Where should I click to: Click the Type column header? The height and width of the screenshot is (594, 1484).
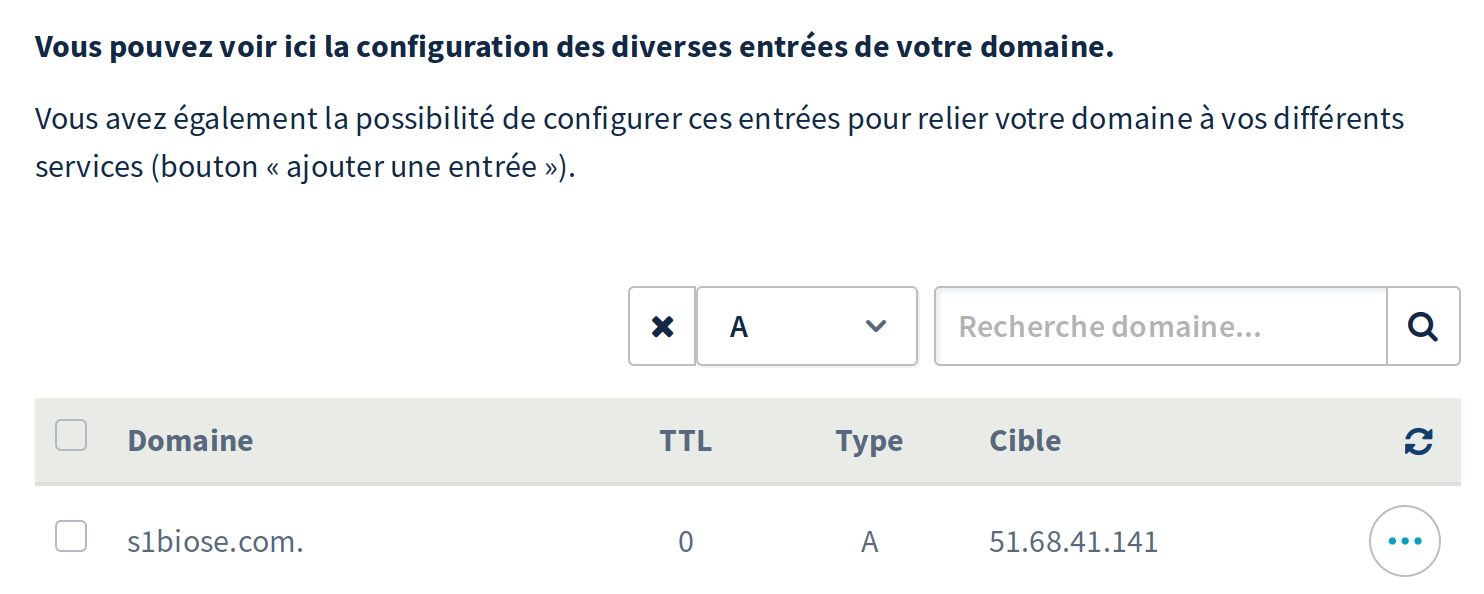click(869, 442)
